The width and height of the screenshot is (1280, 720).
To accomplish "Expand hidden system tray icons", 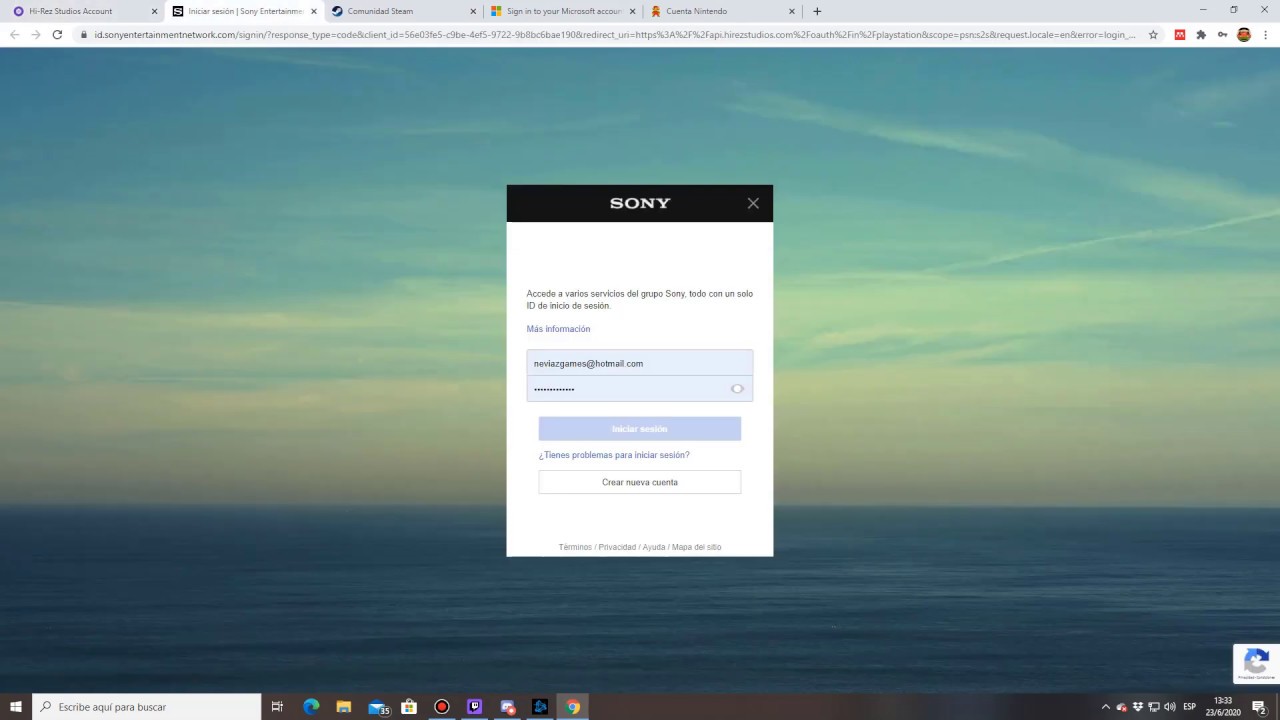I will 1105,707.
